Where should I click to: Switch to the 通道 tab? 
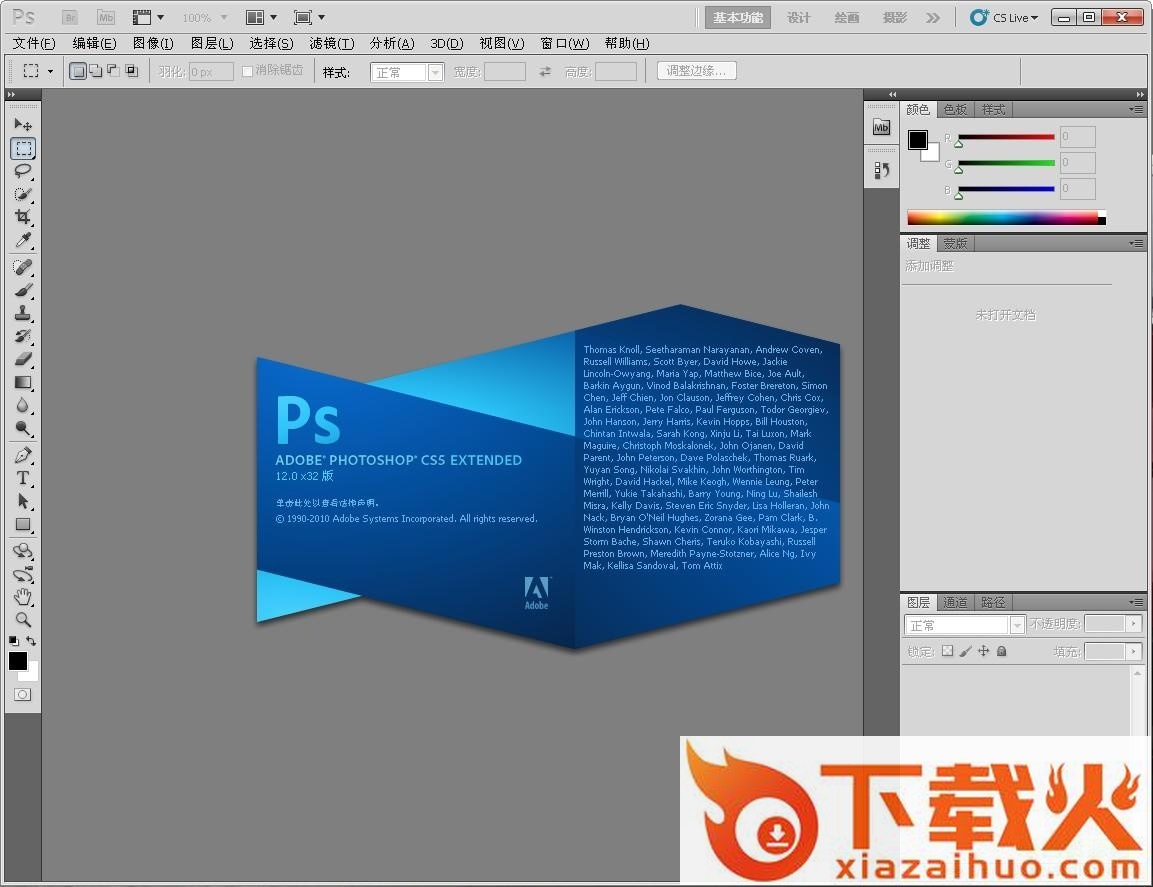click(x=955, y=602)
